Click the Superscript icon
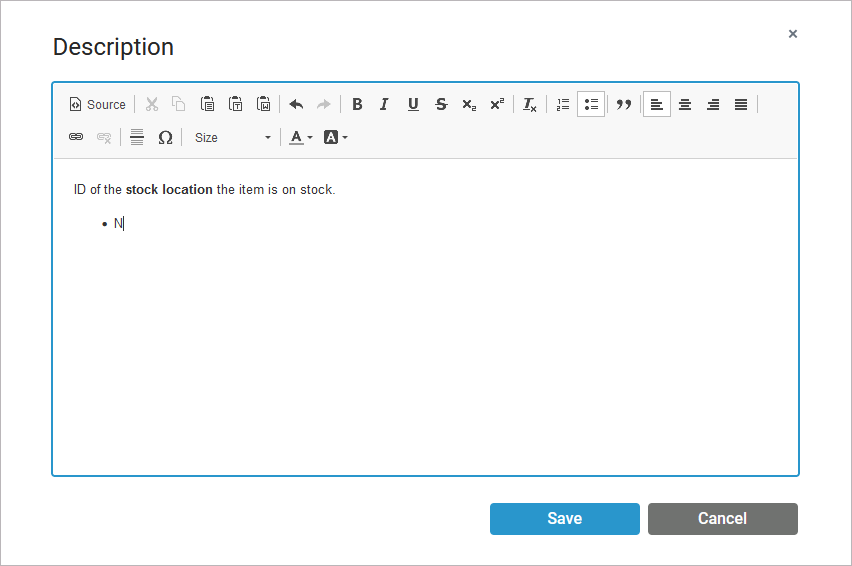 click(497, 104)
